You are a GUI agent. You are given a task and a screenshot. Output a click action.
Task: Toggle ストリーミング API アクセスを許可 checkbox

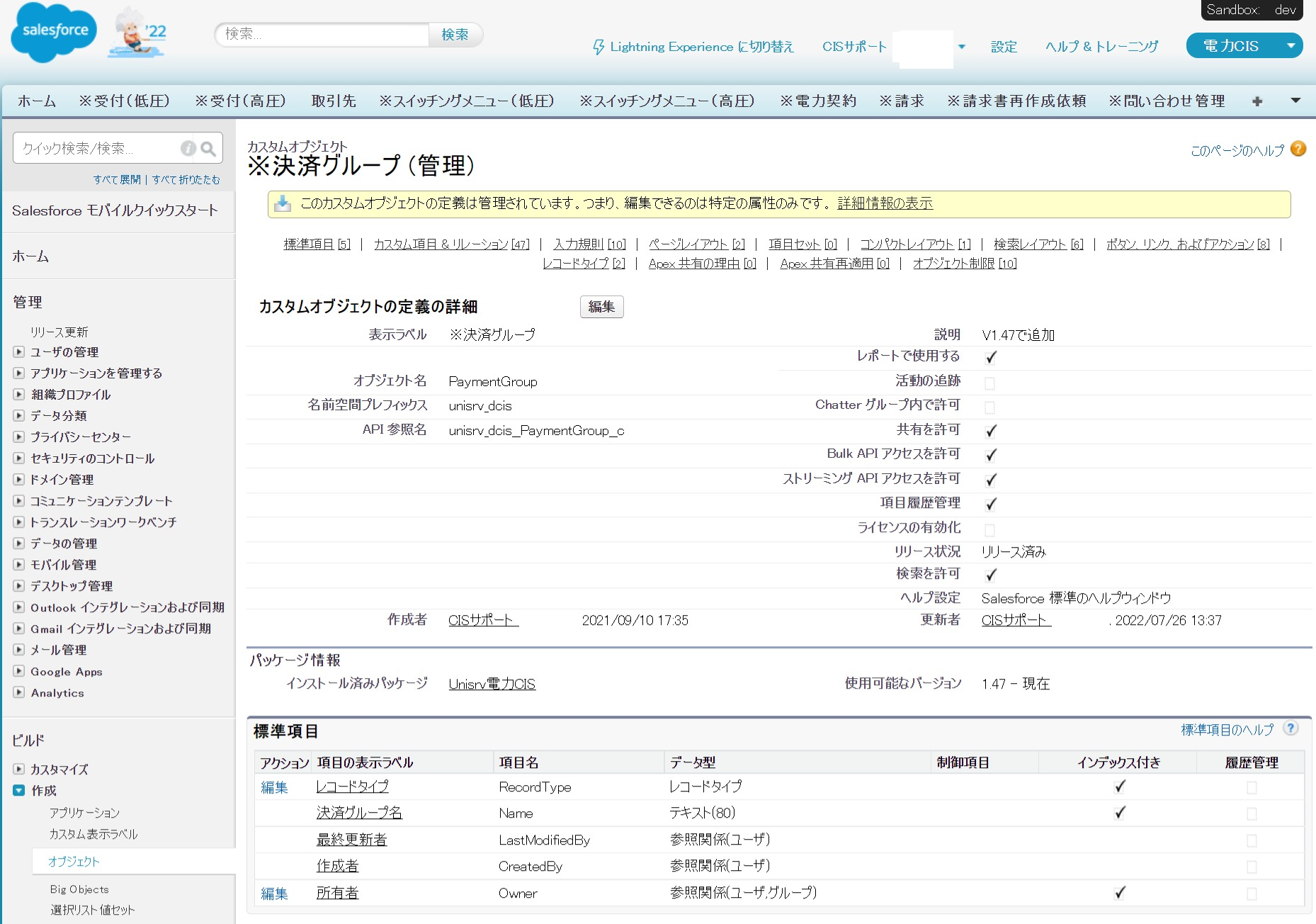(x=990, y=480)
